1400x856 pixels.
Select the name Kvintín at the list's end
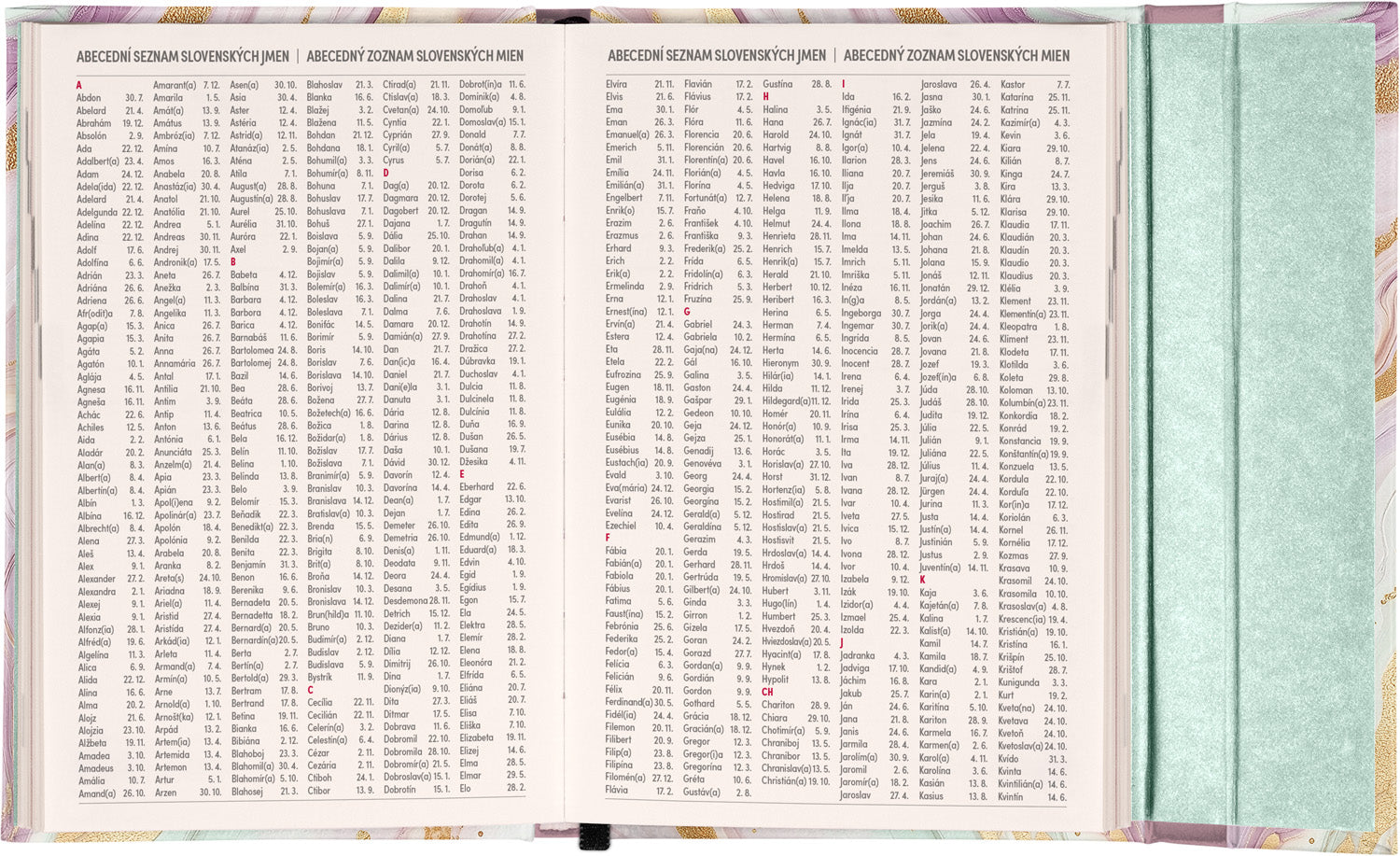point(1010,796)
